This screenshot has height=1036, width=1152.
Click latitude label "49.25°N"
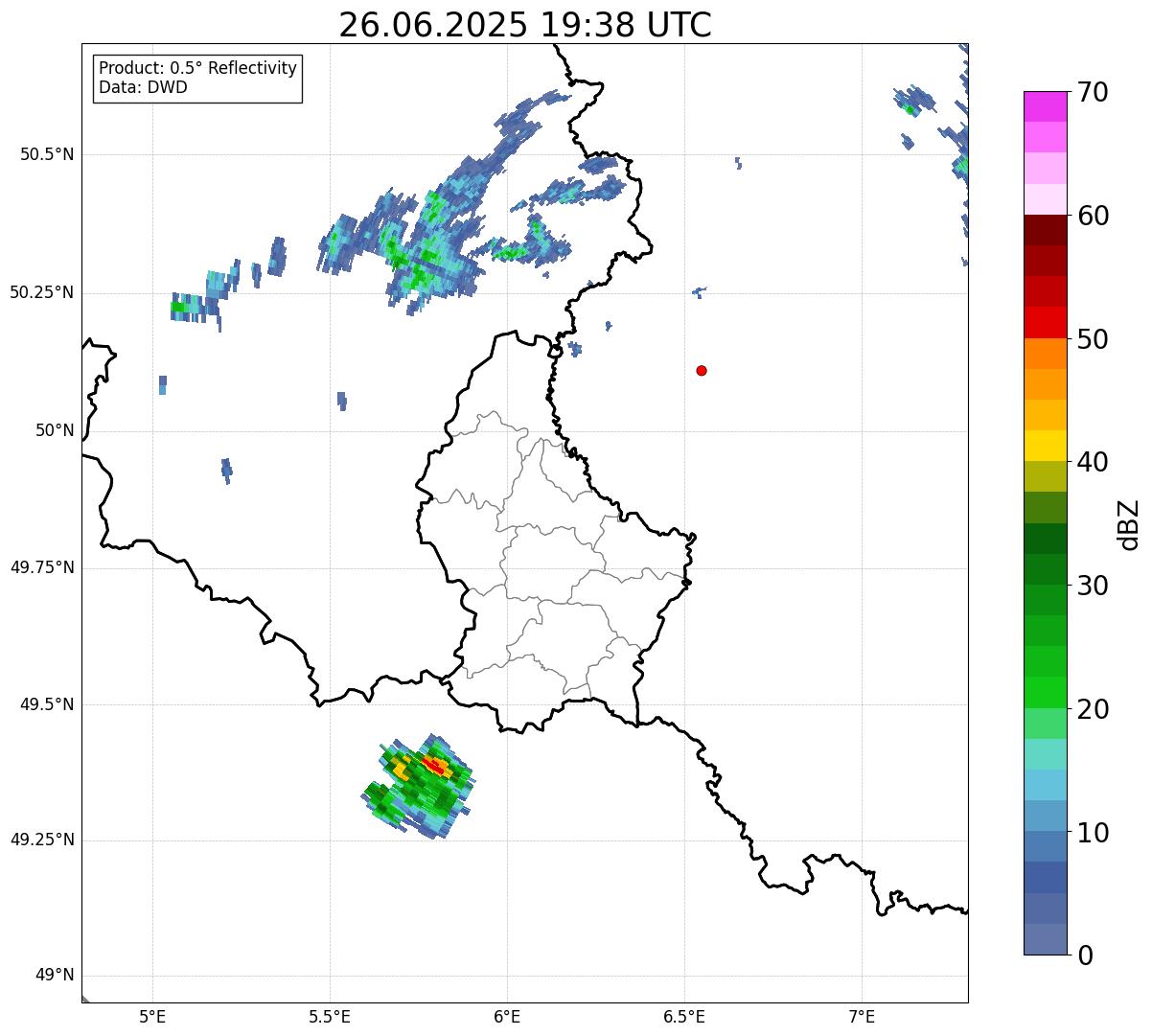click(x=42, y=840)
